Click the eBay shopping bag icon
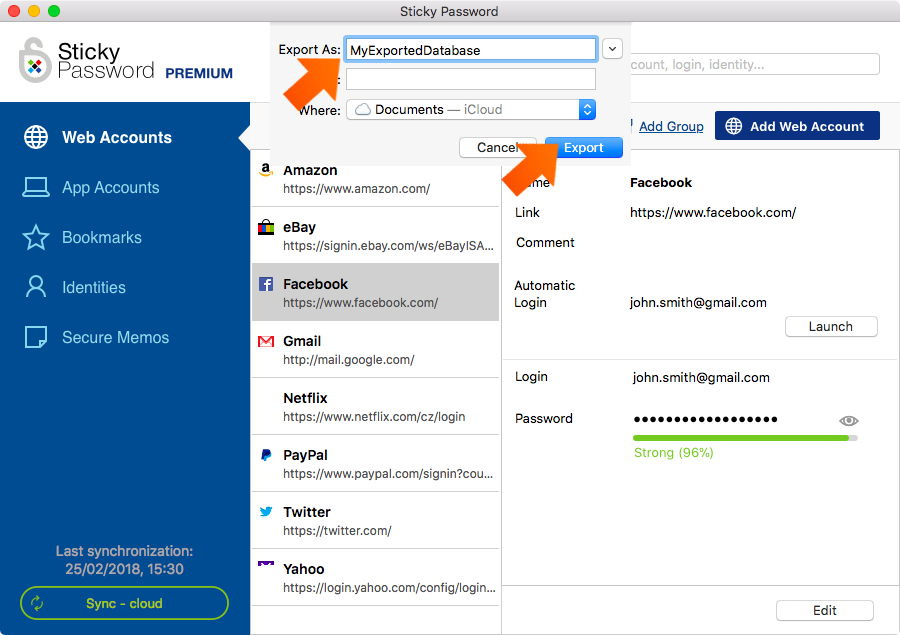 (266, 227)
